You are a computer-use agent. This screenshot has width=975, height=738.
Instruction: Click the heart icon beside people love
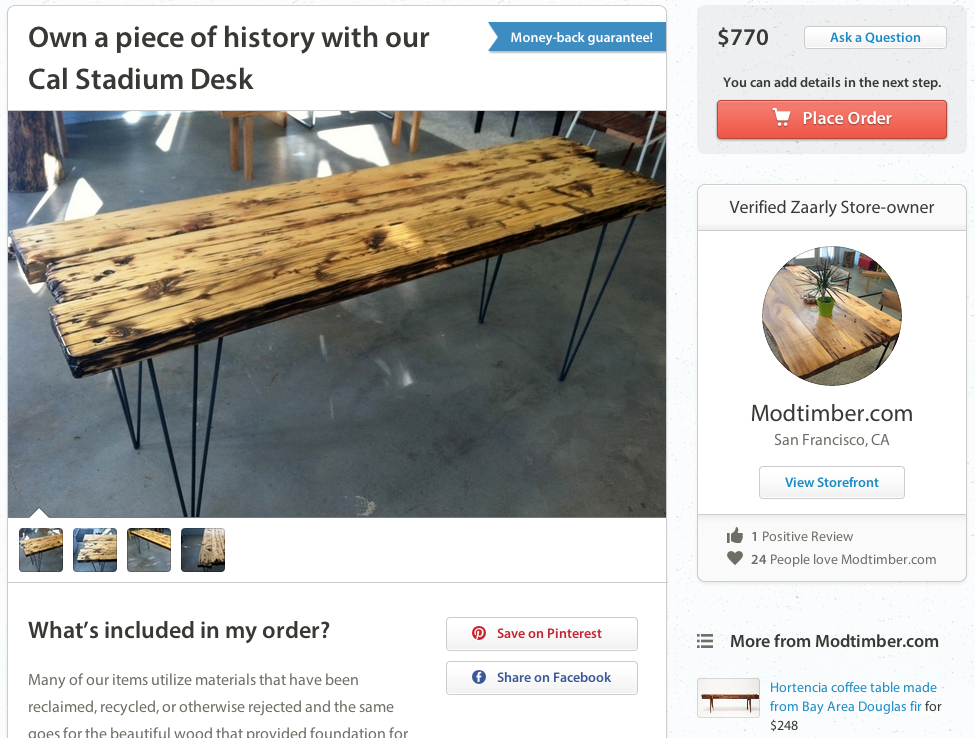(735, 559)
